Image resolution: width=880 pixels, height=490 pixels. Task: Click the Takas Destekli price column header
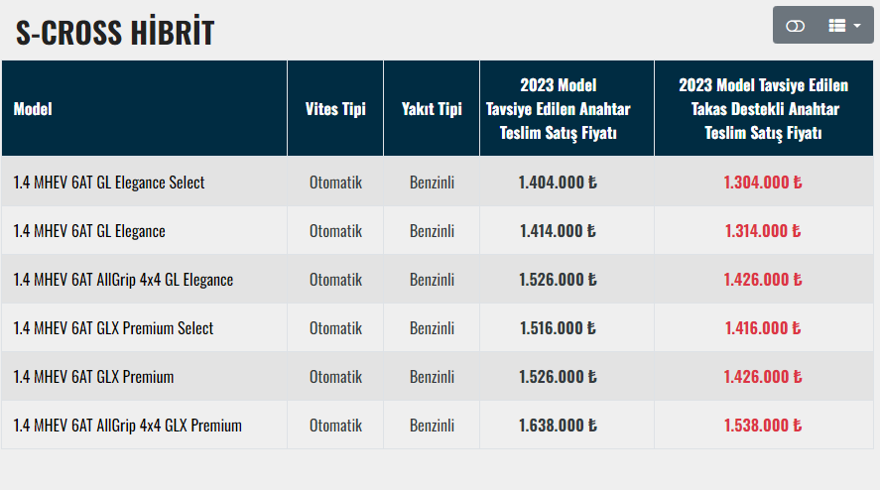pos(763,109)
